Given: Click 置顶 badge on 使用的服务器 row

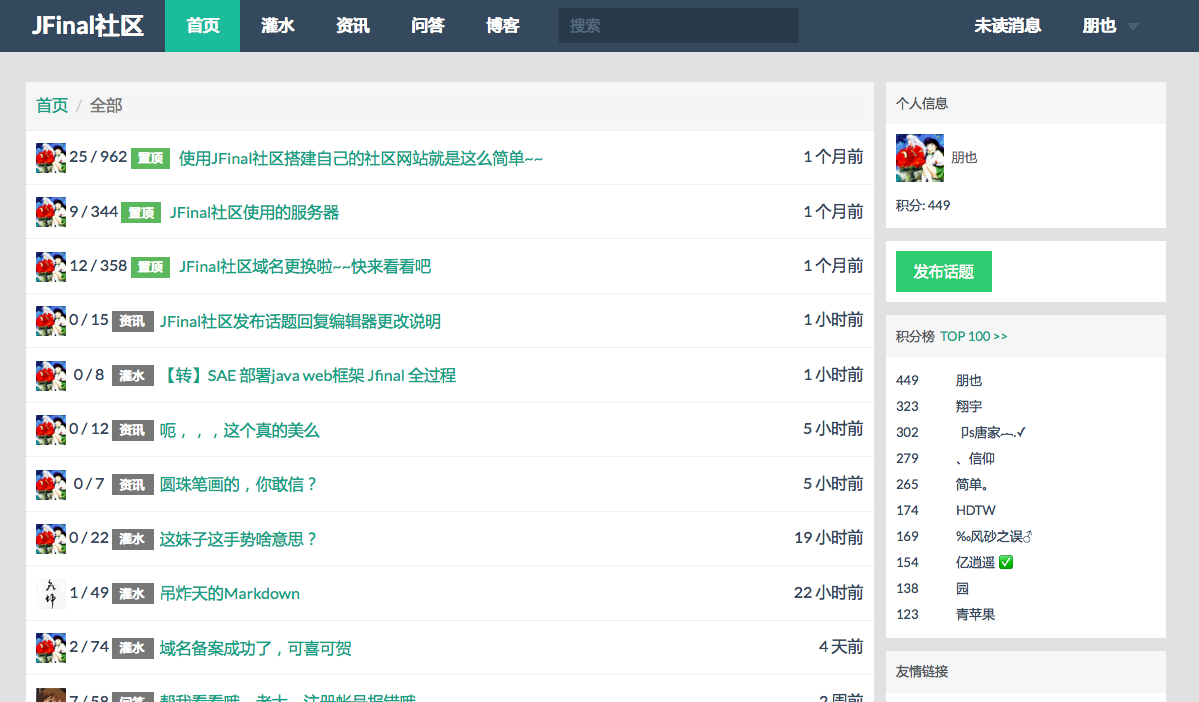Looking at the screenshot, I should (x=141, y=213).
